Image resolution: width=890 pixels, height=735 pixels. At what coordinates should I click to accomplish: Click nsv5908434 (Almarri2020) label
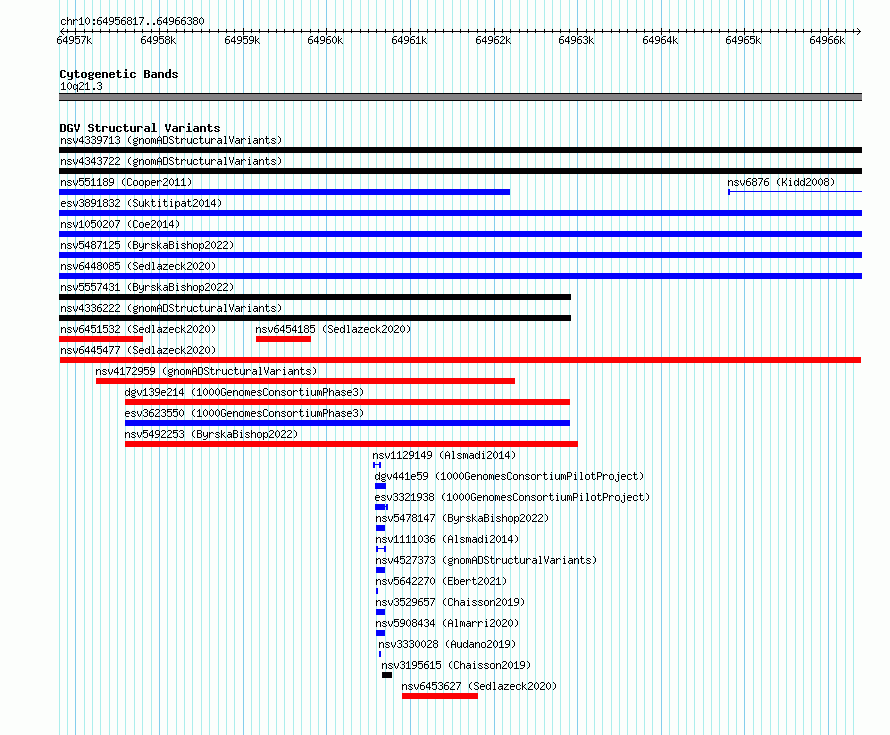coord(447,623)
